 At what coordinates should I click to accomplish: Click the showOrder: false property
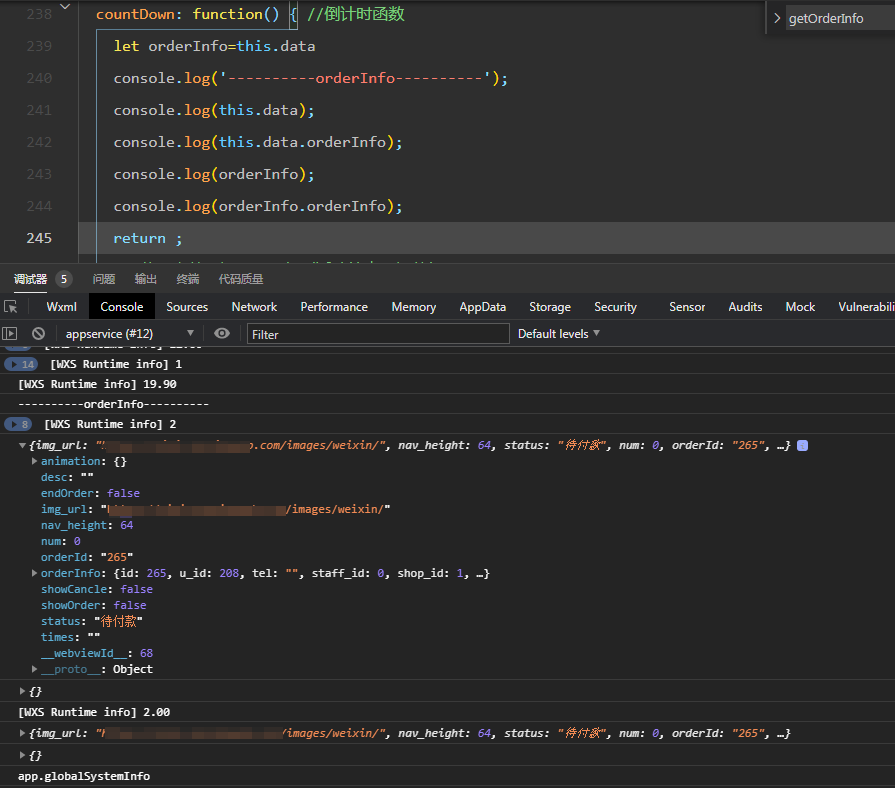pyautogui.click(x=94, y=605)
